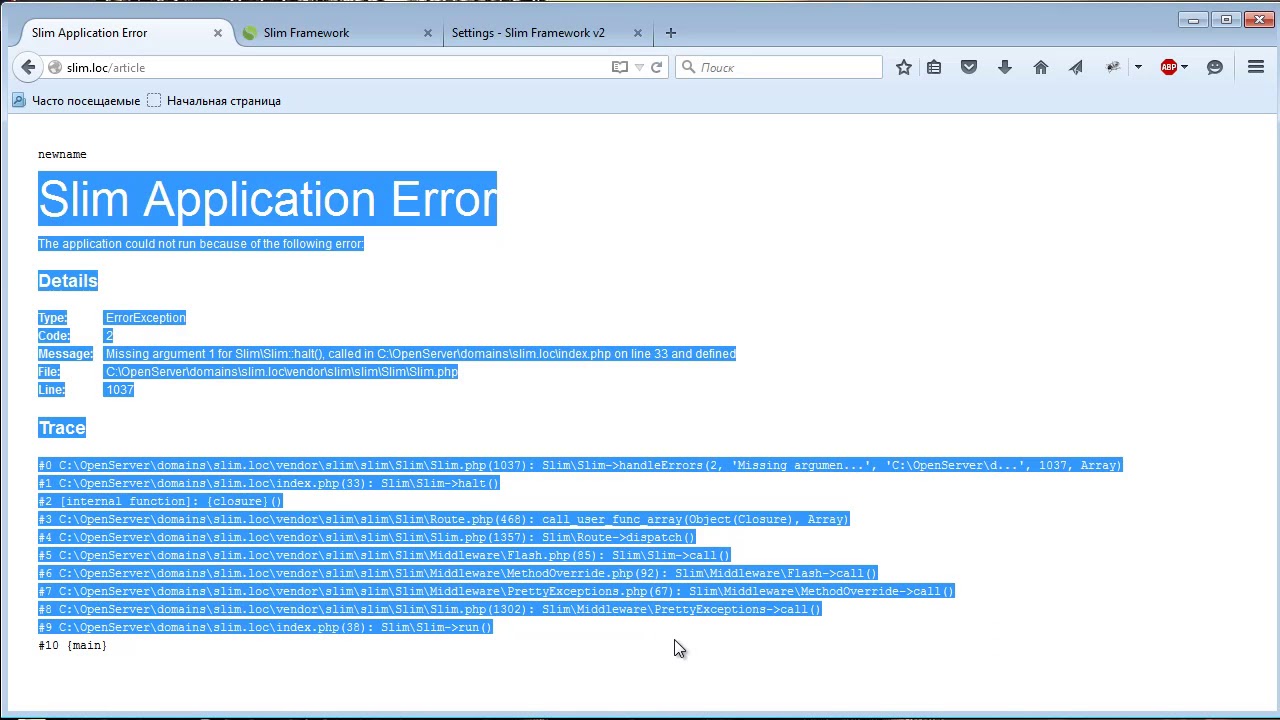Click the ErrorException type value
This screenshot has height=720, width=1280.
click(145, 318)
